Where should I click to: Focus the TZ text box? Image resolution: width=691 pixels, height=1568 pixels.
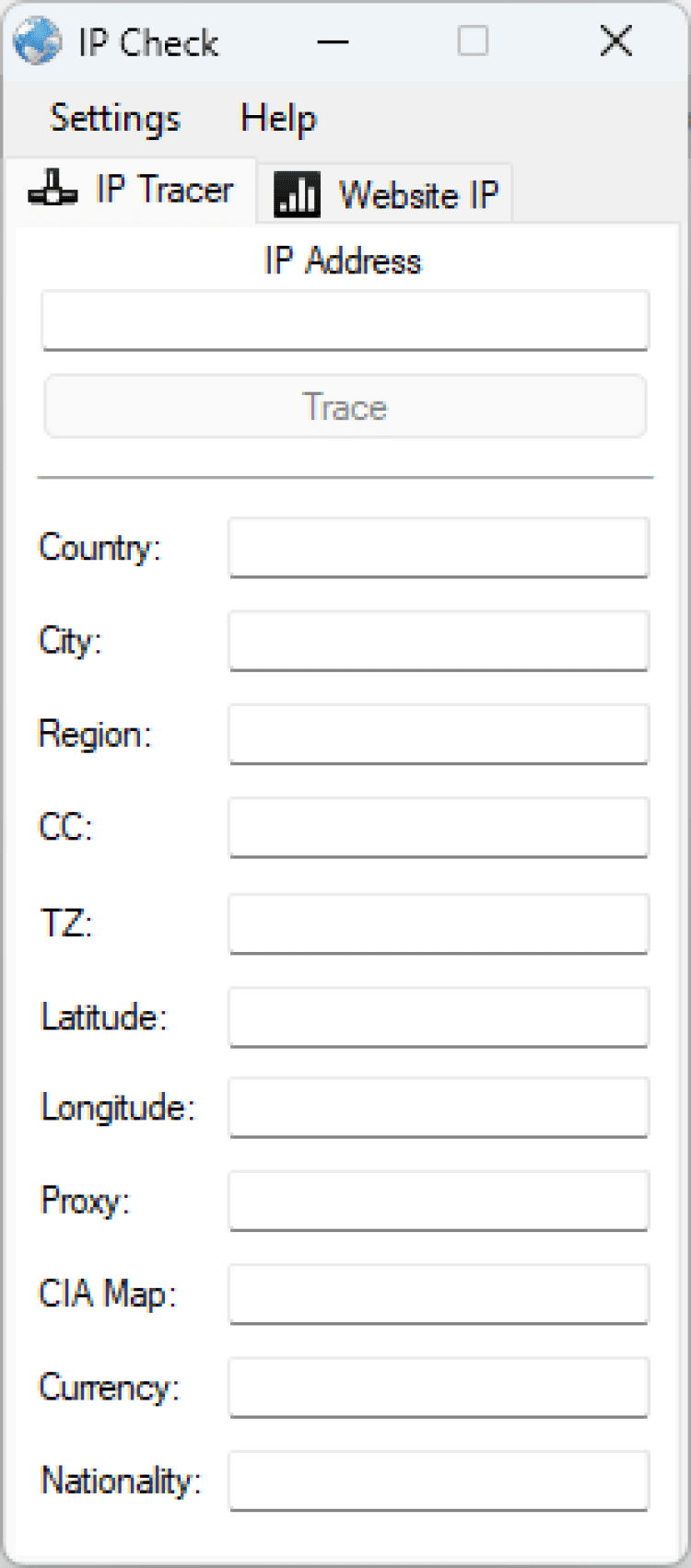click(x=439, y=923)
